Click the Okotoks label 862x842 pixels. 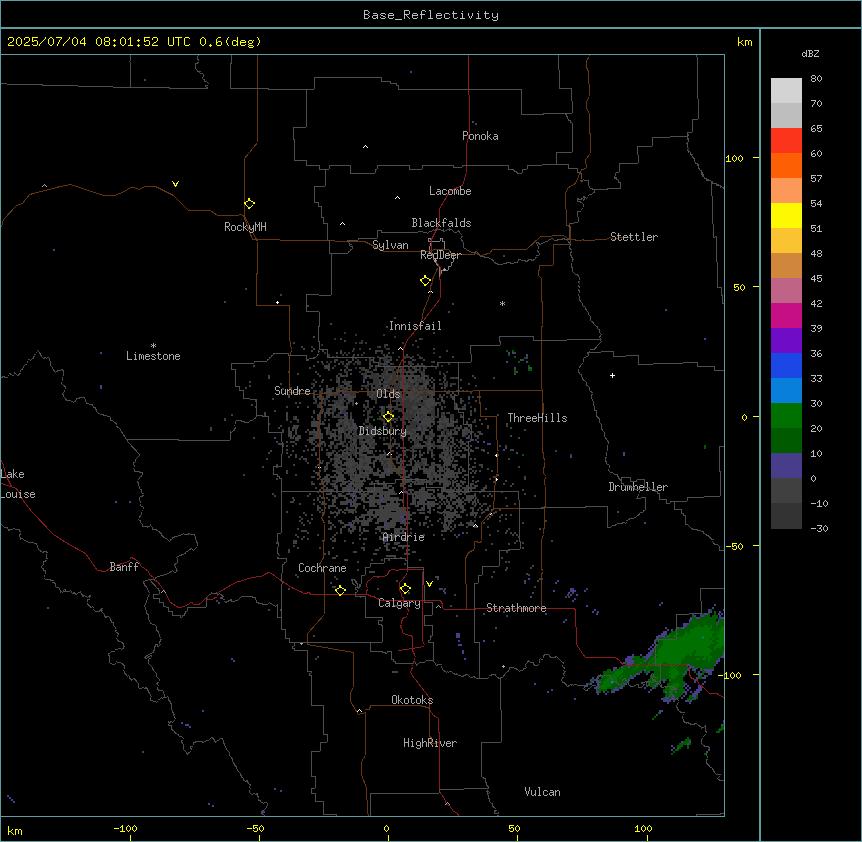tap(412, 700)
